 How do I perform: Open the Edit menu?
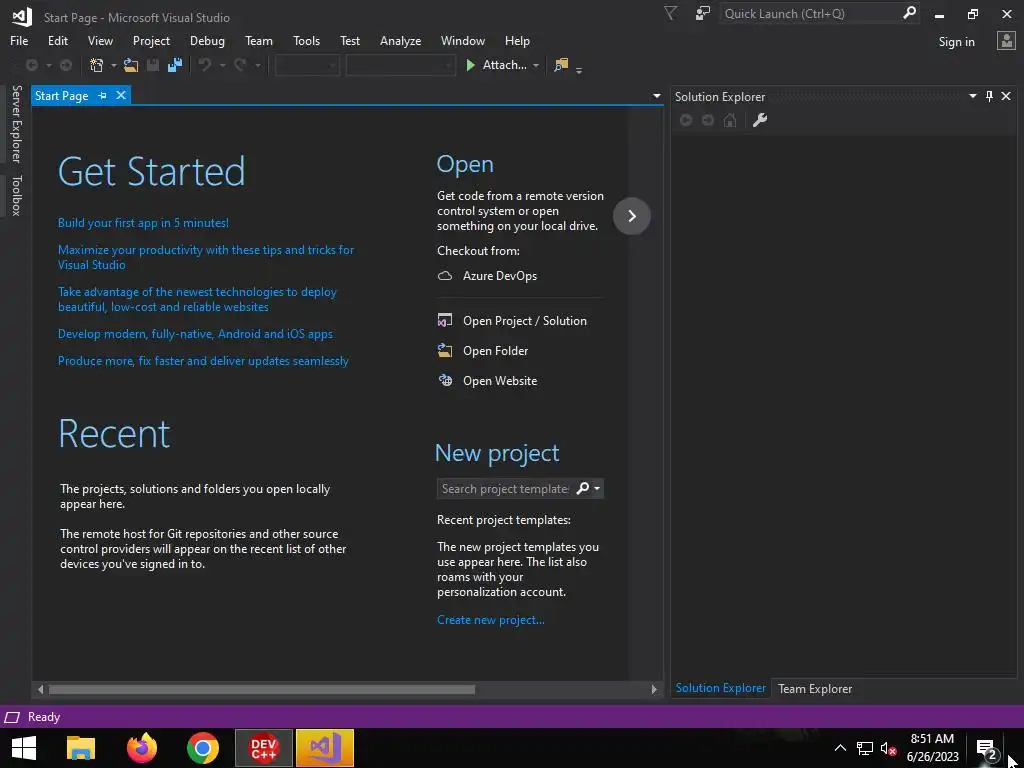(57, 40)
